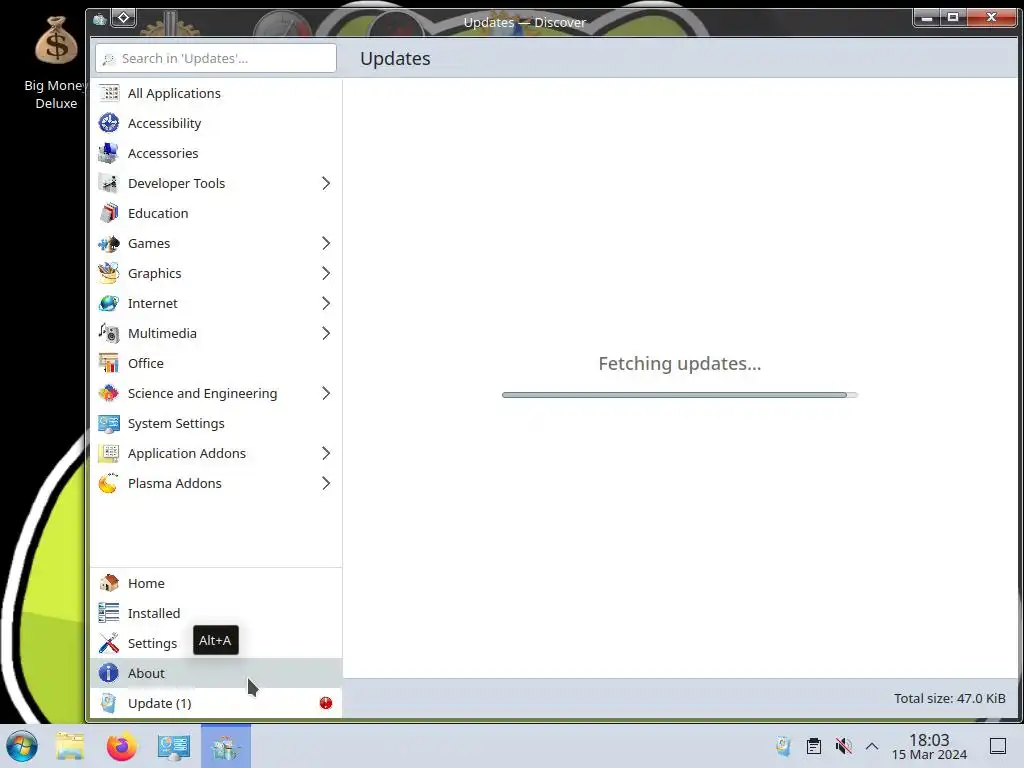Open the Accessibility category label

[x=165, y=123]
